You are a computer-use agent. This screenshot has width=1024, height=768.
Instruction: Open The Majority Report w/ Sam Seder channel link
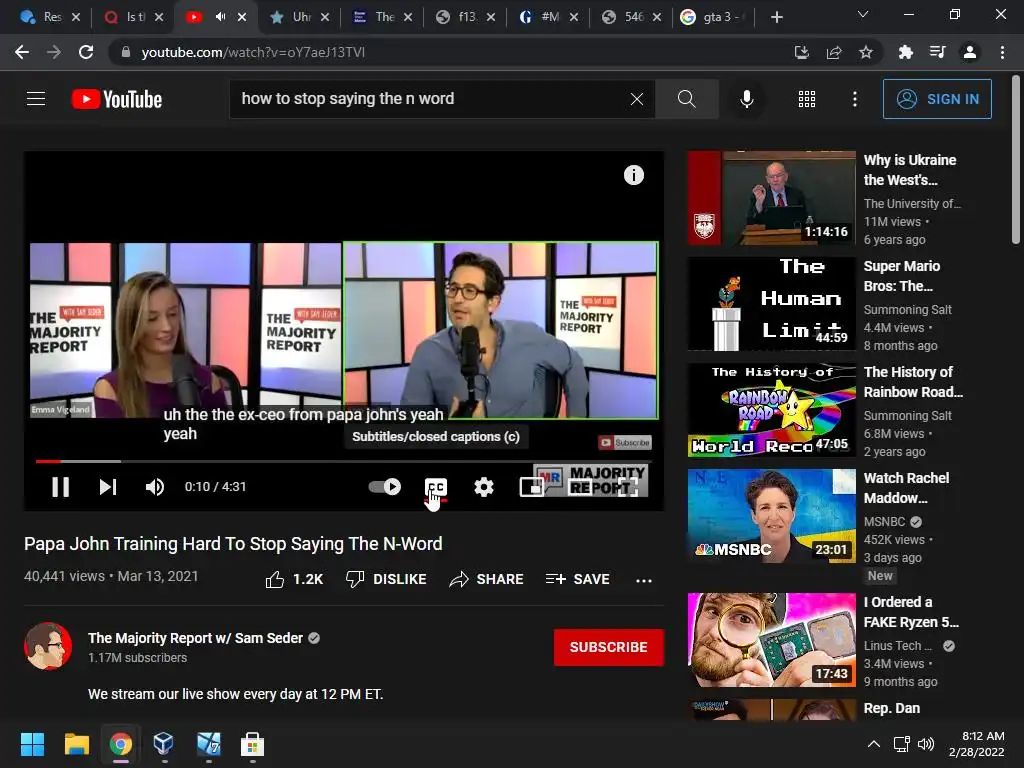(x=195, y=638)
